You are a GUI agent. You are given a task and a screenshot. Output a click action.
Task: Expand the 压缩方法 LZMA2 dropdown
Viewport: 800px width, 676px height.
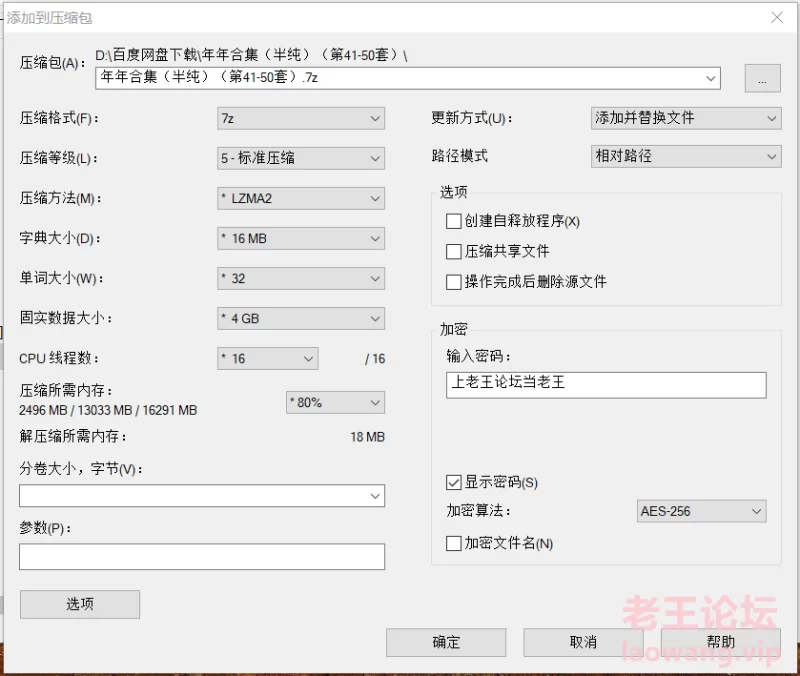pyautogui.click(x=301, y=198)
